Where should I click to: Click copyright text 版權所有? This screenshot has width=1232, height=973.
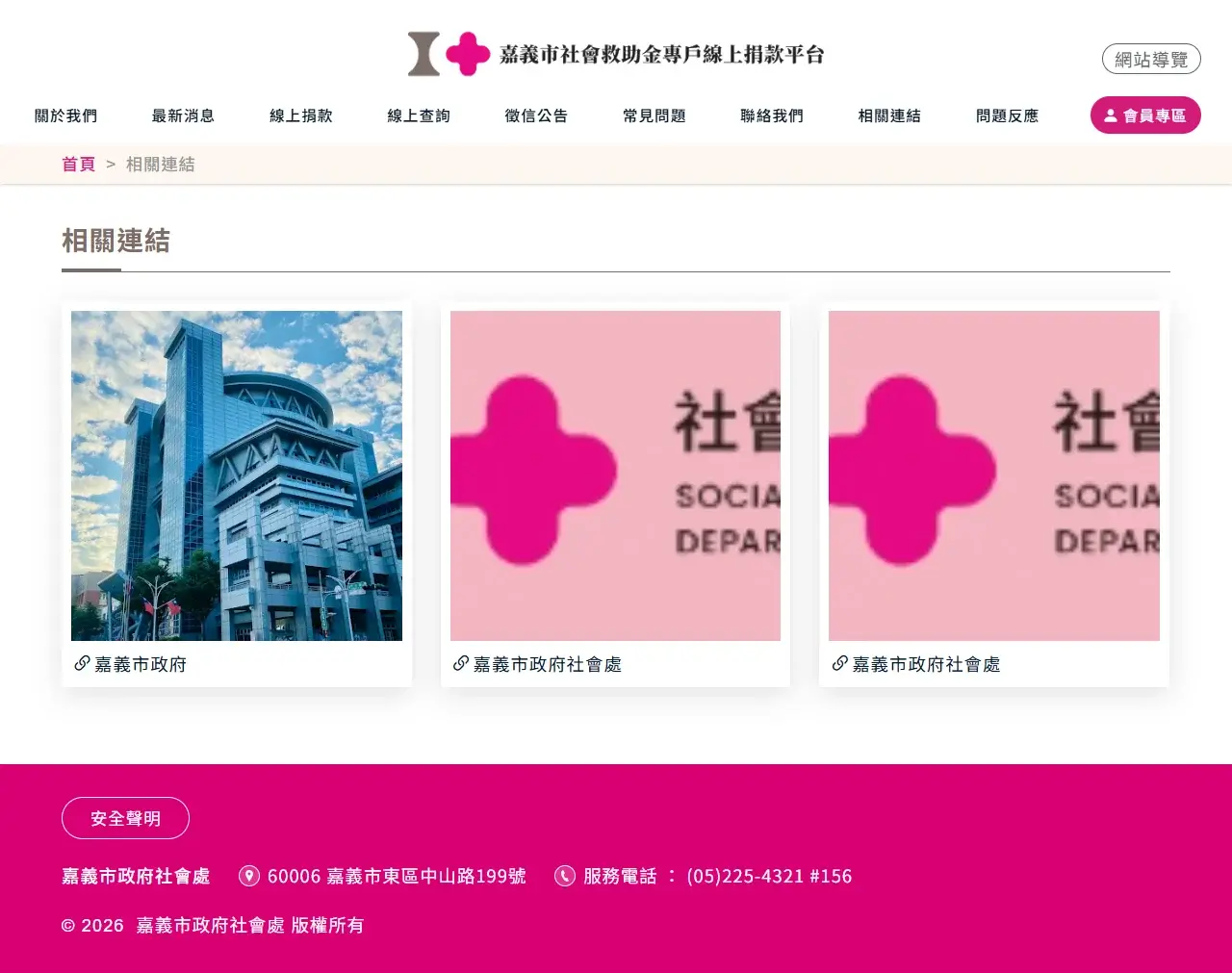(x=327, y=925)
